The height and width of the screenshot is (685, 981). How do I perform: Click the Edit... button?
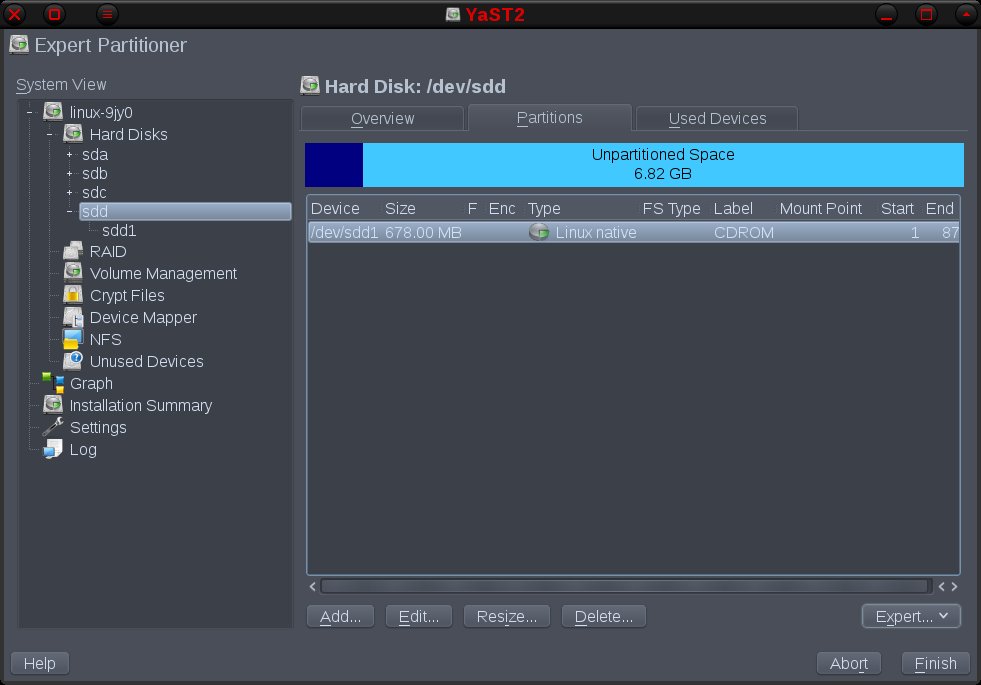pos(419,616)
